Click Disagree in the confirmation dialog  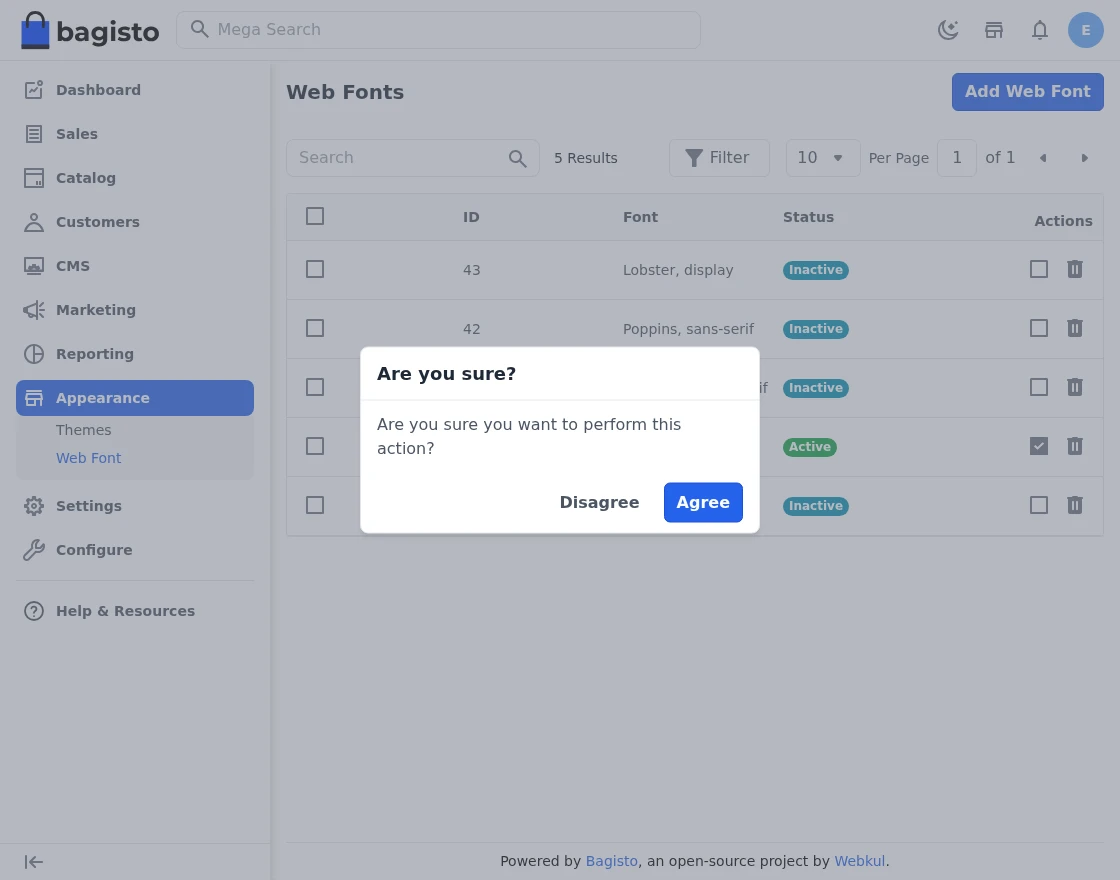coord(599,502)
